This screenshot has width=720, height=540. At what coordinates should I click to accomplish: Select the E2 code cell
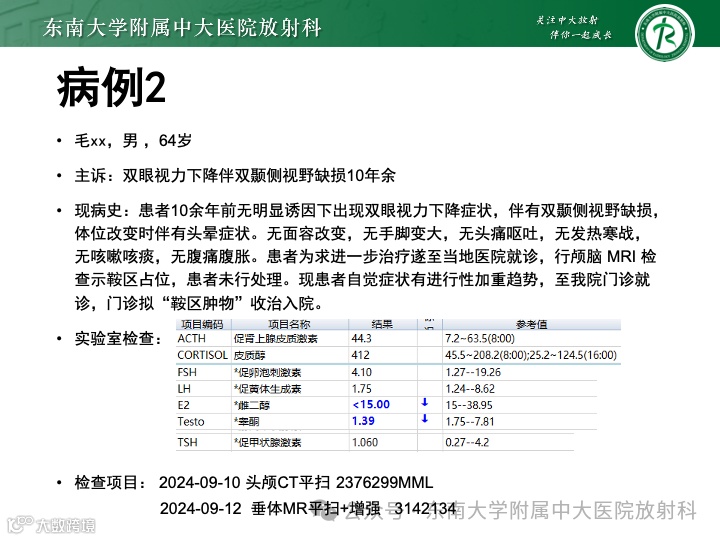[x=183, y=405]
